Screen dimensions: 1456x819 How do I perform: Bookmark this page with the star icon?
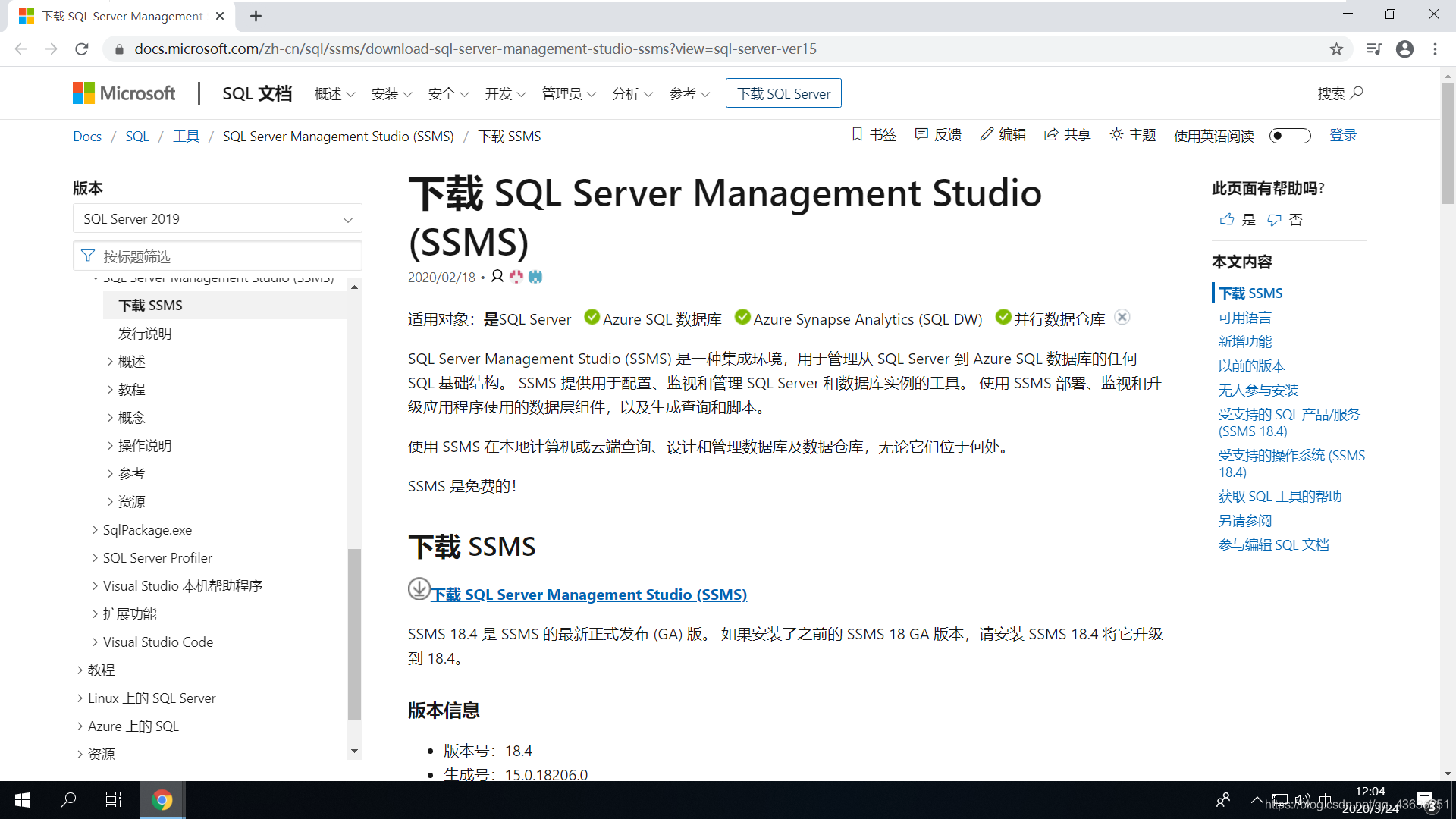(x=1336, y=49)
